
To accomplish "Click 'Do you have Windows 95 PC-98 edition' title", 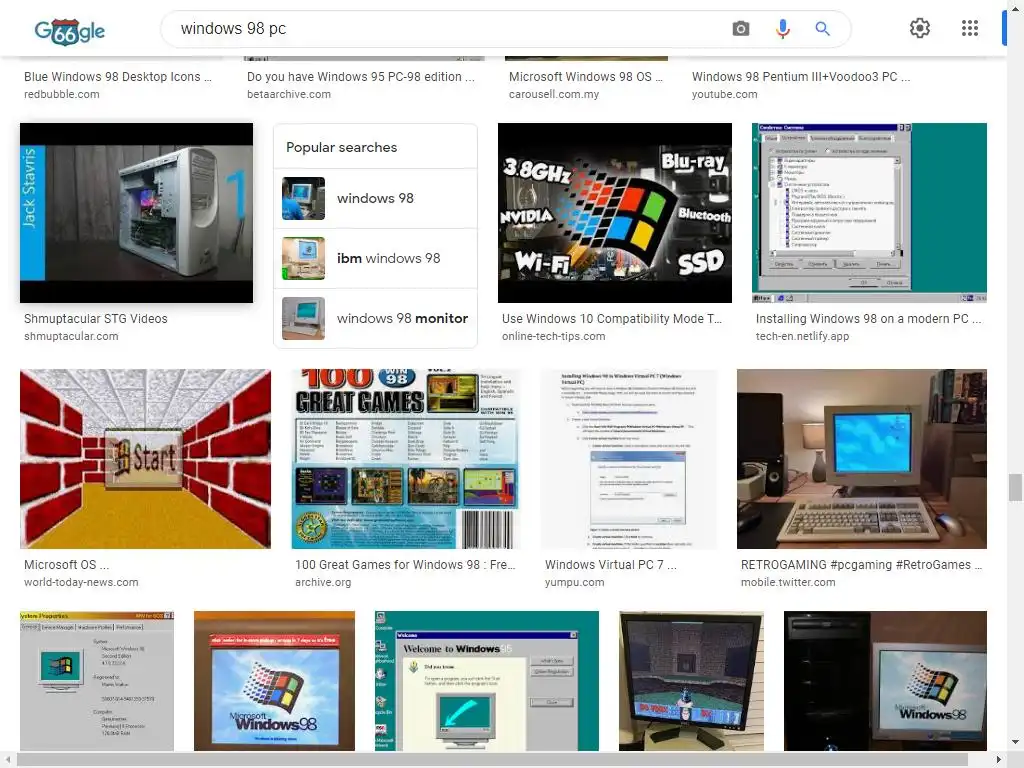I will (x=360, y=77).
